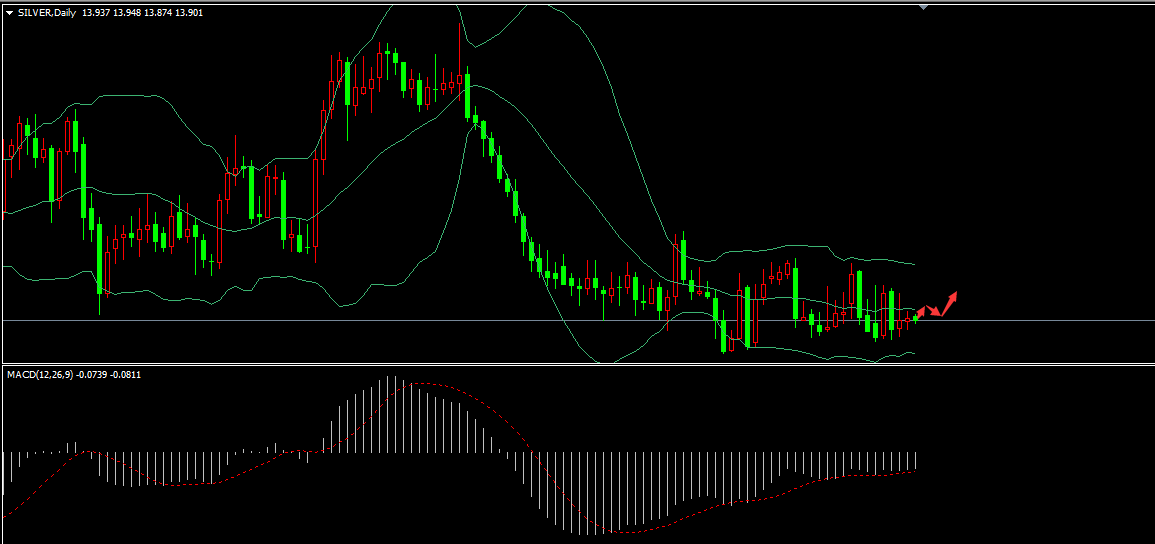The width and height of the screenshot is (1155, 544).
Task: Select the white horizontal line on the price chart
Action: 578,320
